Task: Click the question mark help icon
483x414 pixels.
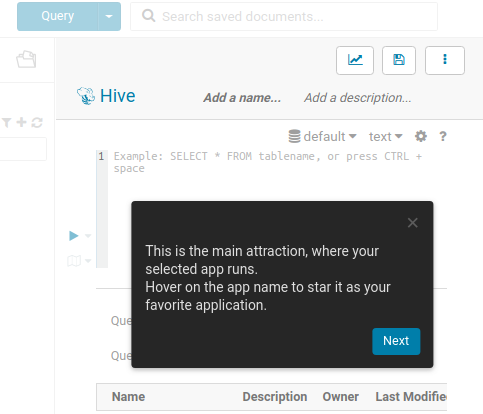Action: coord(443,136)
